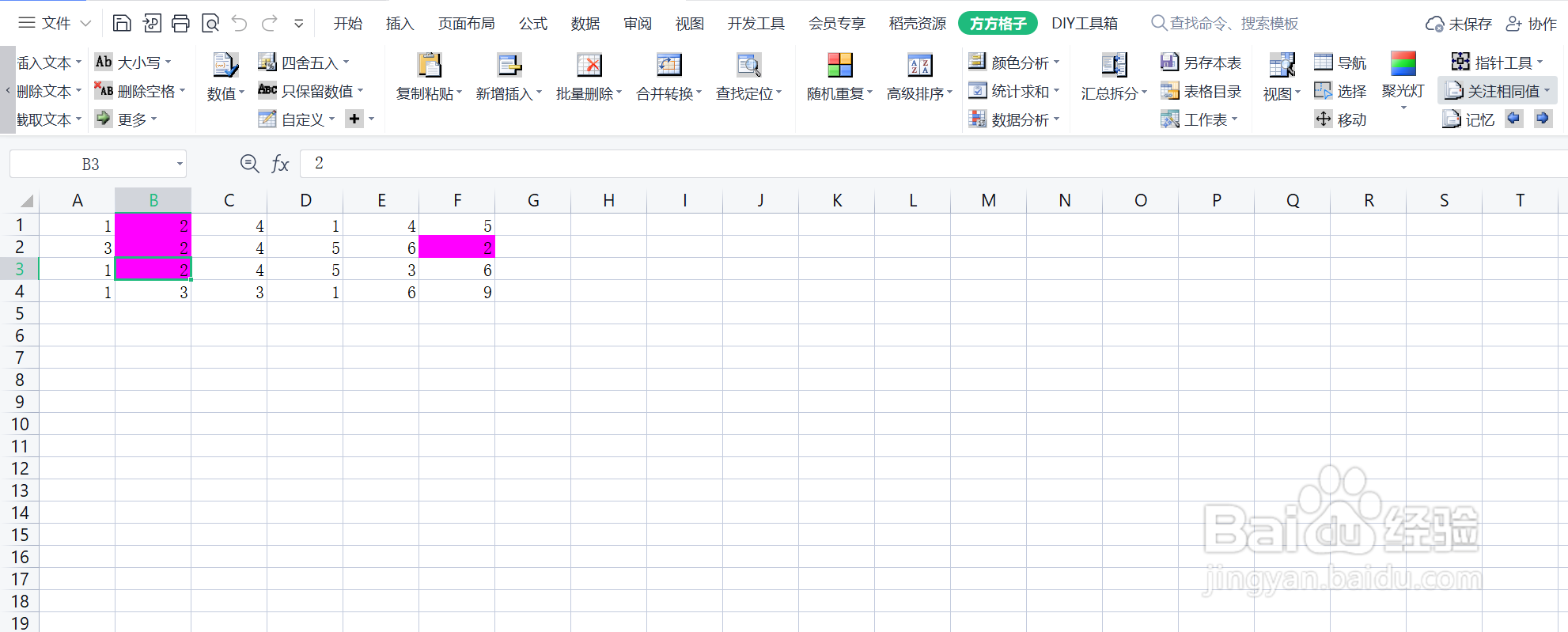This screenshot has width=1568, height=632.
Task: Switch to the 视图 ribbon tab
Action: pos(690,24)
